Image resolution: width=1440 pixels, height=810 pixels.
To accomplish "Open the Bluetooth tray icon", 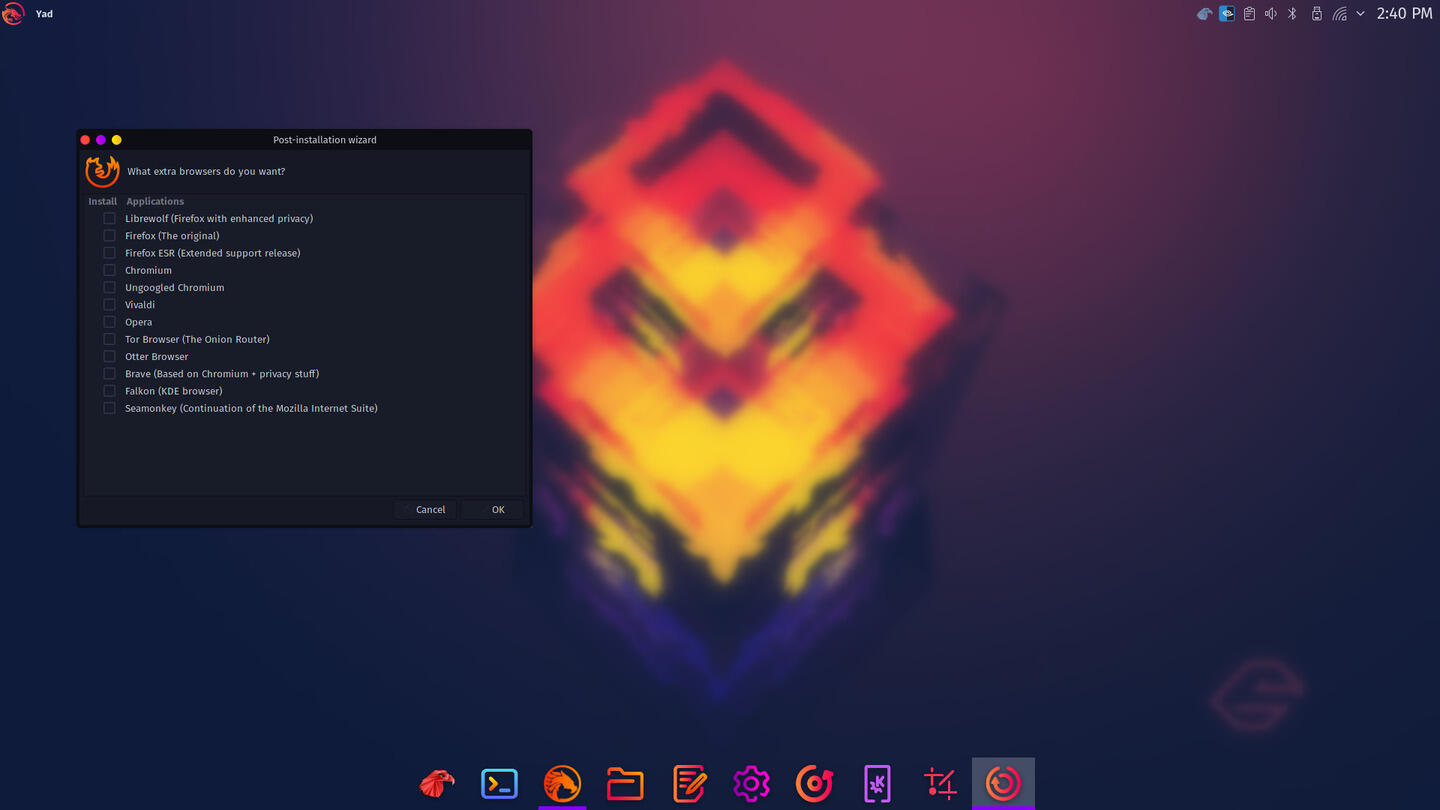I will coord(1292,14).
